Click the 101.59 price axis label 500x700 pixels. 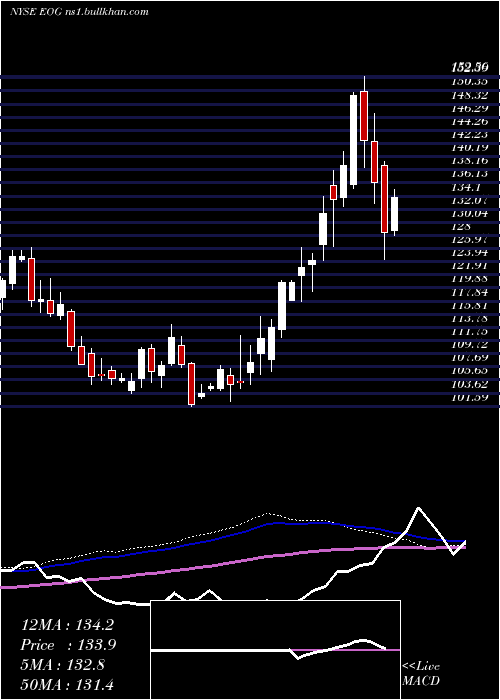(469, 397)
